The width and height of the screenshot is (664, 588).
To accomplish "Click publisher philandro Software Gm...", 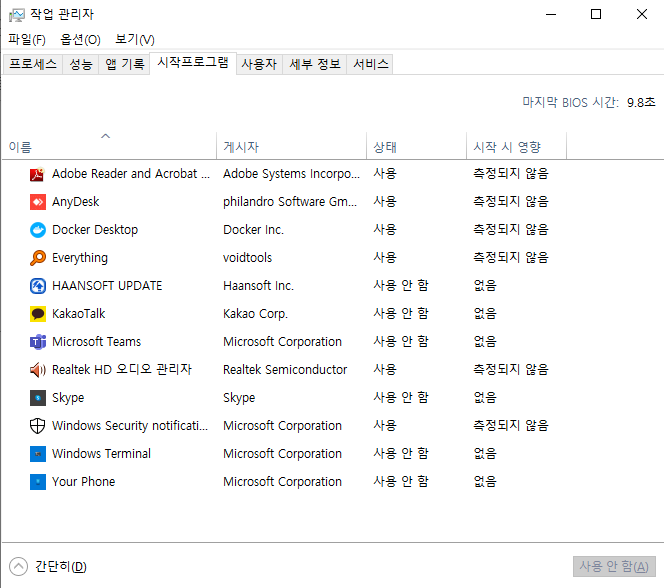I will [x=290, y=202].
